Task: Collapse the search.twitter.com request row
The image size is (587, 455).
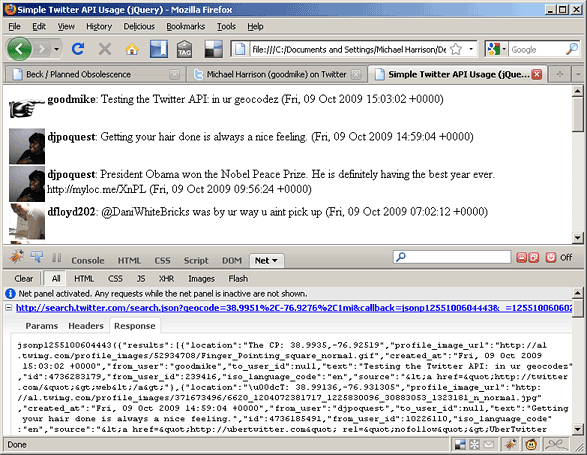Action: click(8, 308)
